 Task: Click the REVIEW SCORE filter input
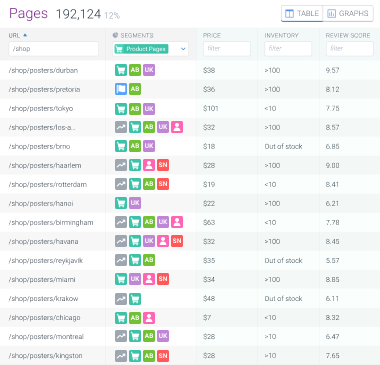350,49
